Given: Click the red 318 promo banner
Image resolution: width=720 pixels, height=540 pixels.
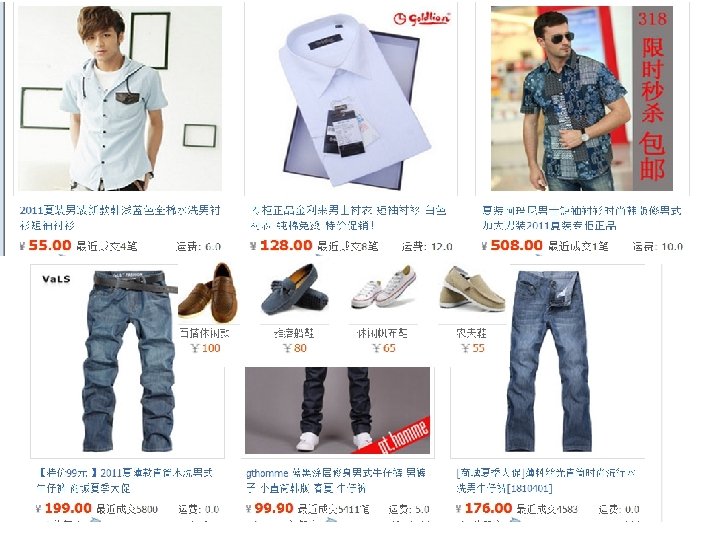Looking at the screenshot, I should click(x=652, y=98).
